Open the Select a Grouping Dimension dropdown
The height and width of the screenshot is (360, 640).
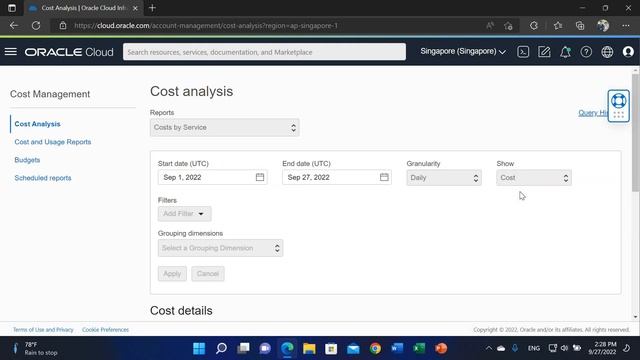pyautogui.click(x=220, y=248)
